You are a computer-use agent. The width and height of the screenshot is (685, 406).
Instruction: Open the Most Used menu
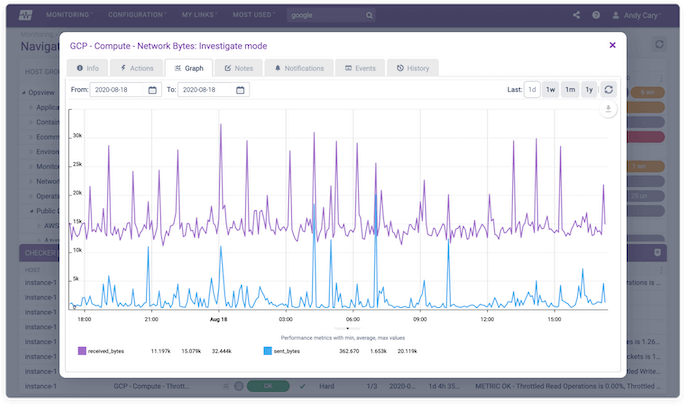(254, 16)
